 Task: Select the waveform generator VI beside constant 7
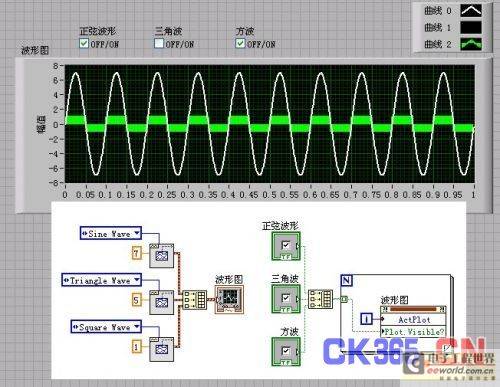pyautogui.click(x=161, y=255)
